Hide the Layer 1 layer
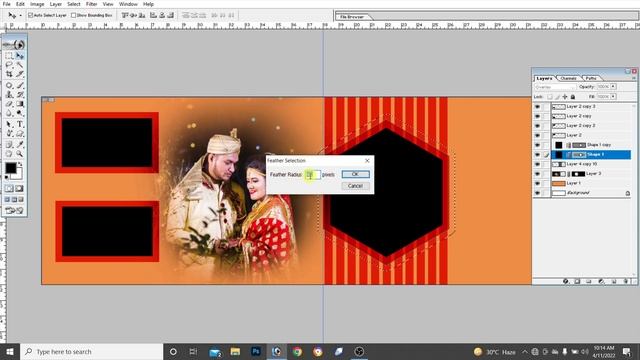 click(x=538, y=183)
